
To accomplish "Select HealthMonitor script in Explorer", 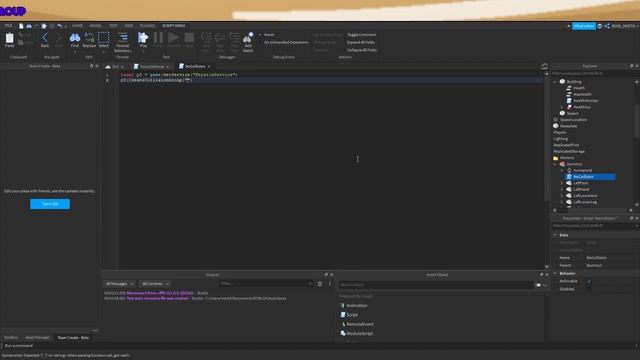I will (586, 100).
